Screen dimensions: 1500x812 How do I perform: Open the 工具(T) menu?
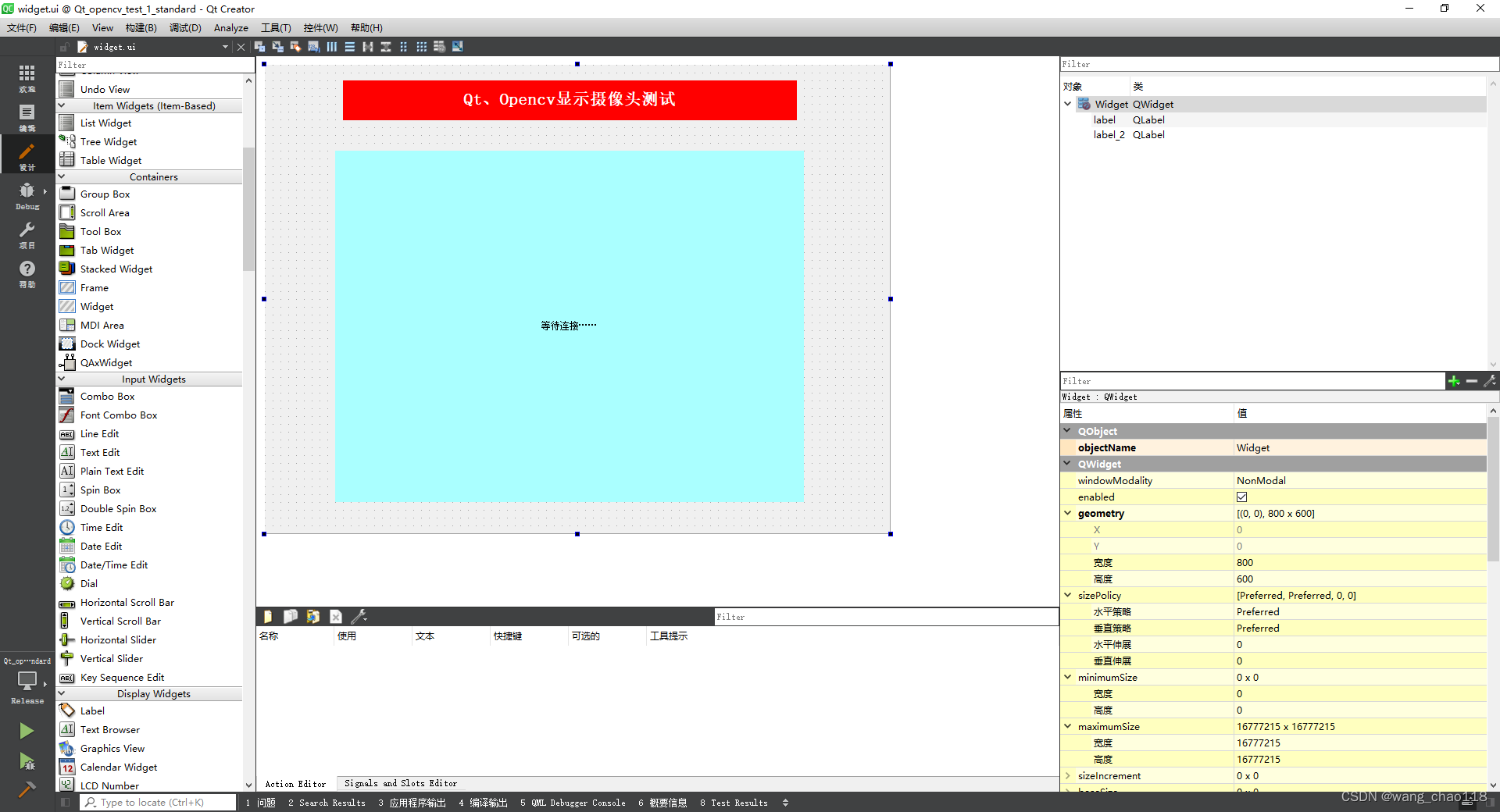[276, 28]
